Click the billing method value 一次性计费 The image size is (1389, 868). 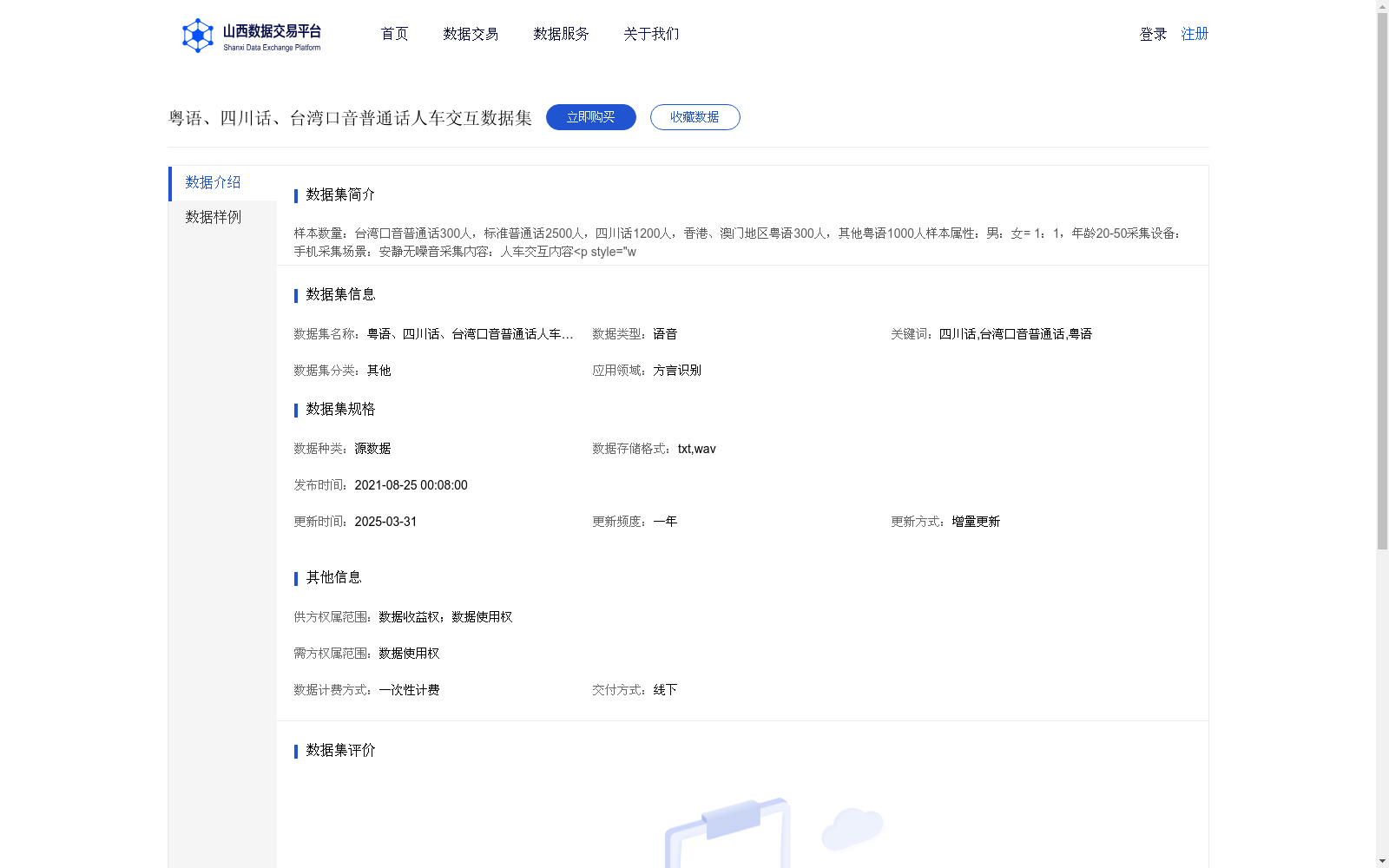pos(409,690)
